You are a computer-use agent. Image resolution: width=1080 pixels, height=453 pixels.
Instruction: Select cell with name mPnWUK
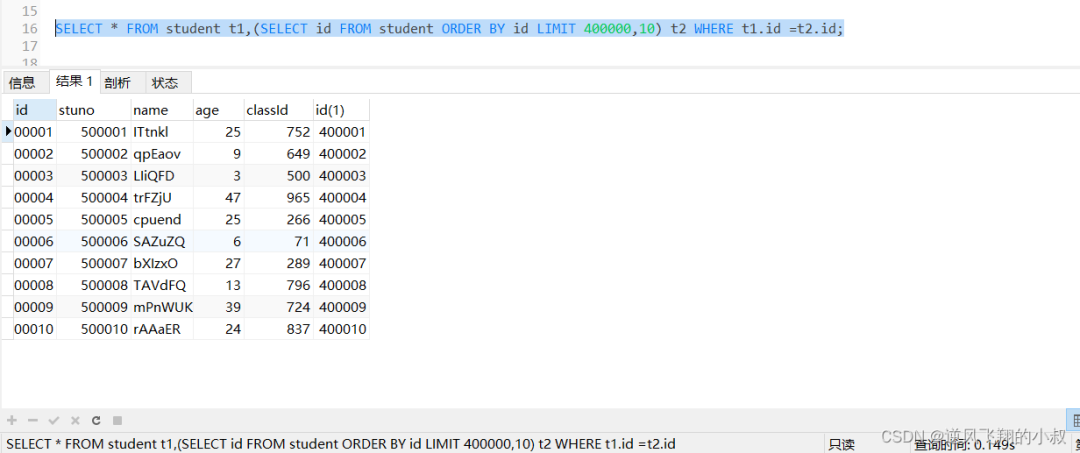[x=162, y=307]
